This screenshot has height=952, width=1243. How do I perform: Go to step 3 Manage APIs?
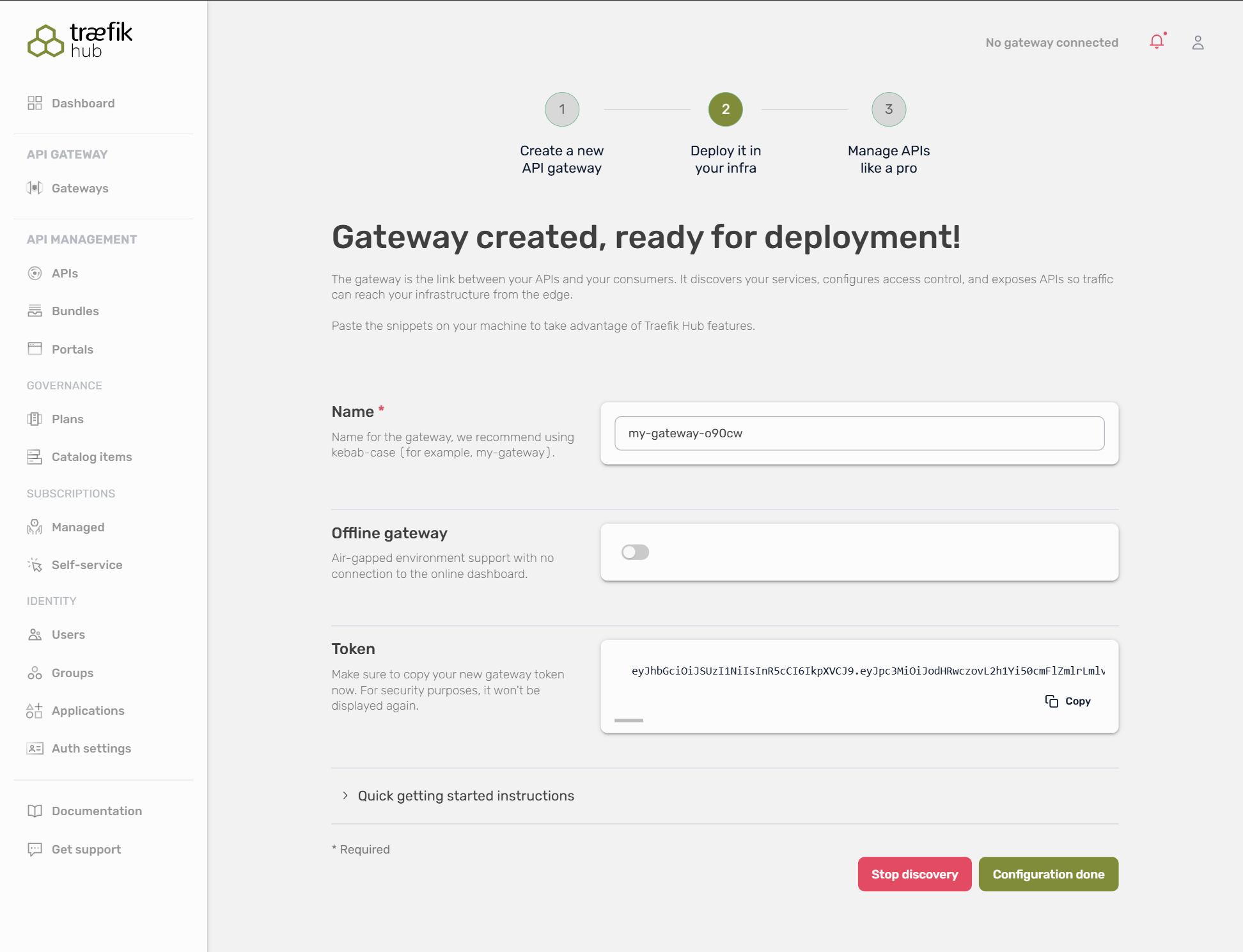888,109
